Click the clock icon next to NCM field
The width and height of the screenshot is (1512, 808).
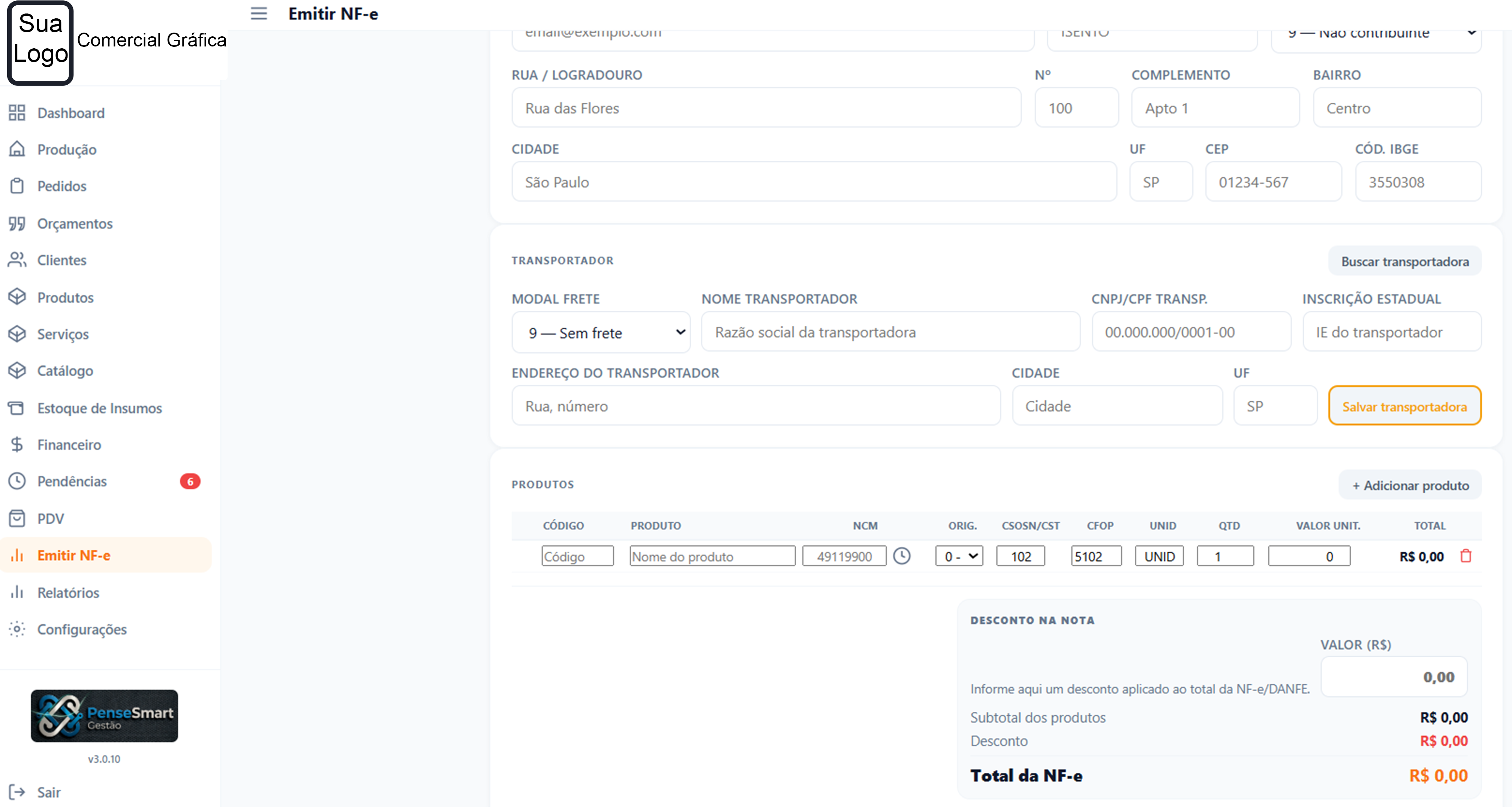(x=902, y=556)
